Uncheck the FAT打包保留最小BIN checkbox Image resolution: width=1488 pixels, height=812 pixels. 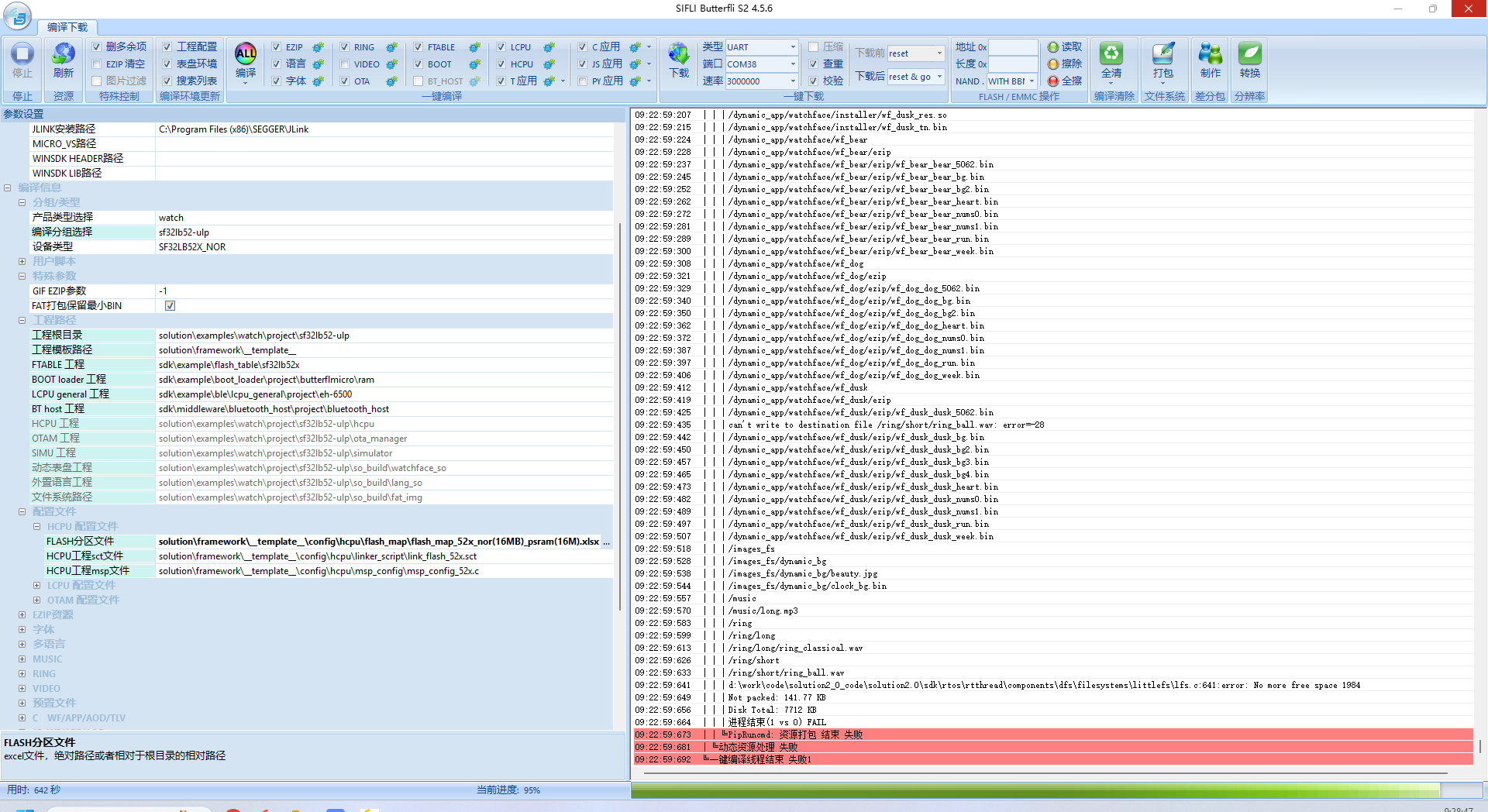point(170,306)
